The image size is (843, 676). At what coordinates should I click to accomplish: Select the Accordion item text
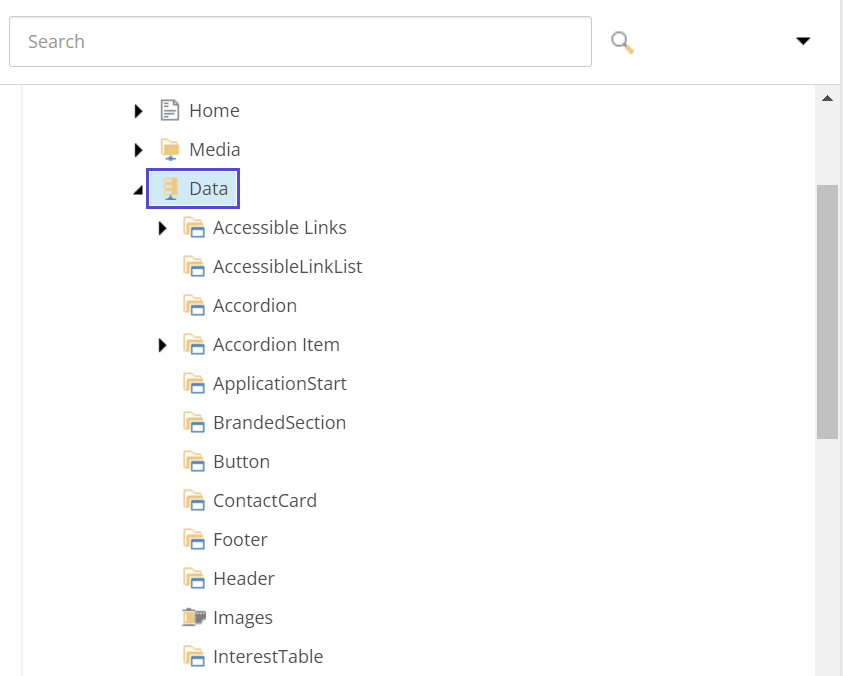pyautogui.click(x=255, y=305)
